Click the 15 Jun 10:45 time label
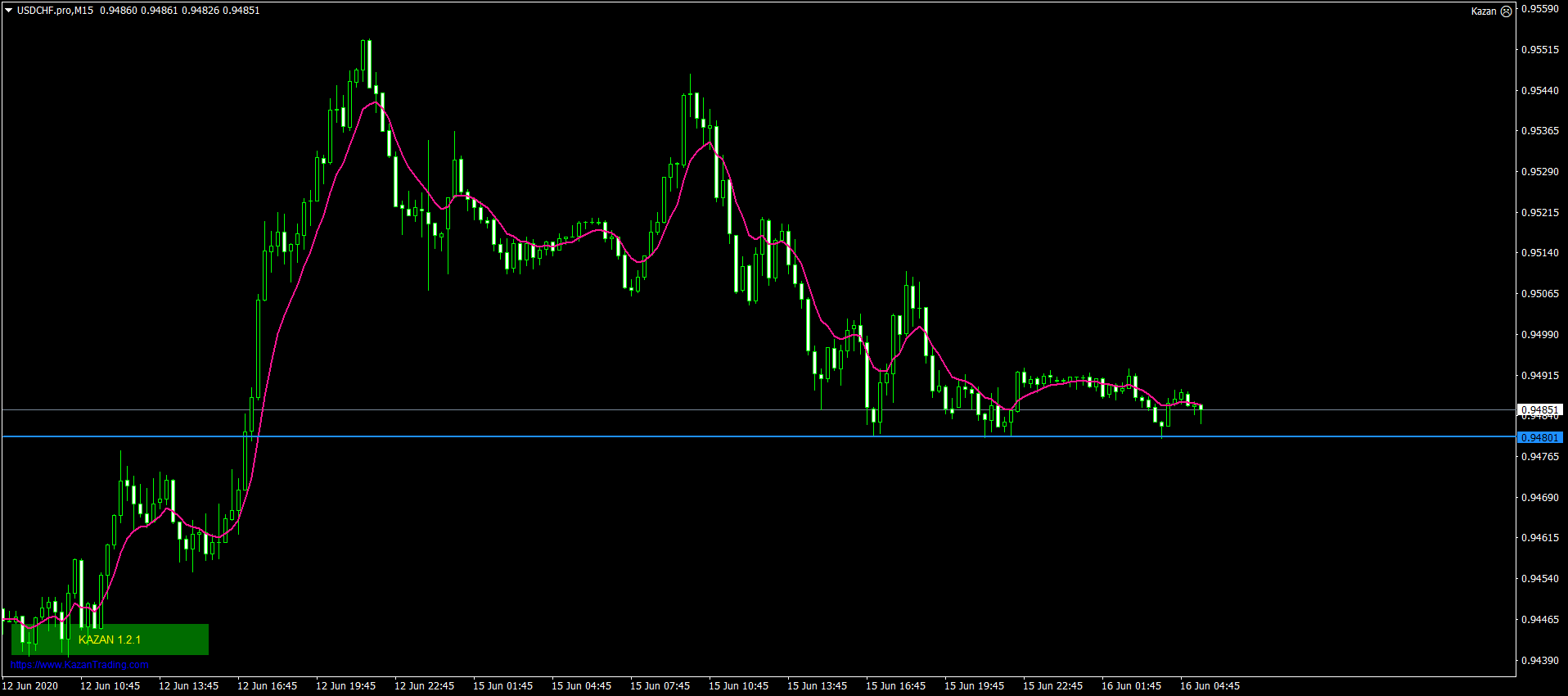The height and width of the screenshot is (696, 1568). tap(738, 686)
